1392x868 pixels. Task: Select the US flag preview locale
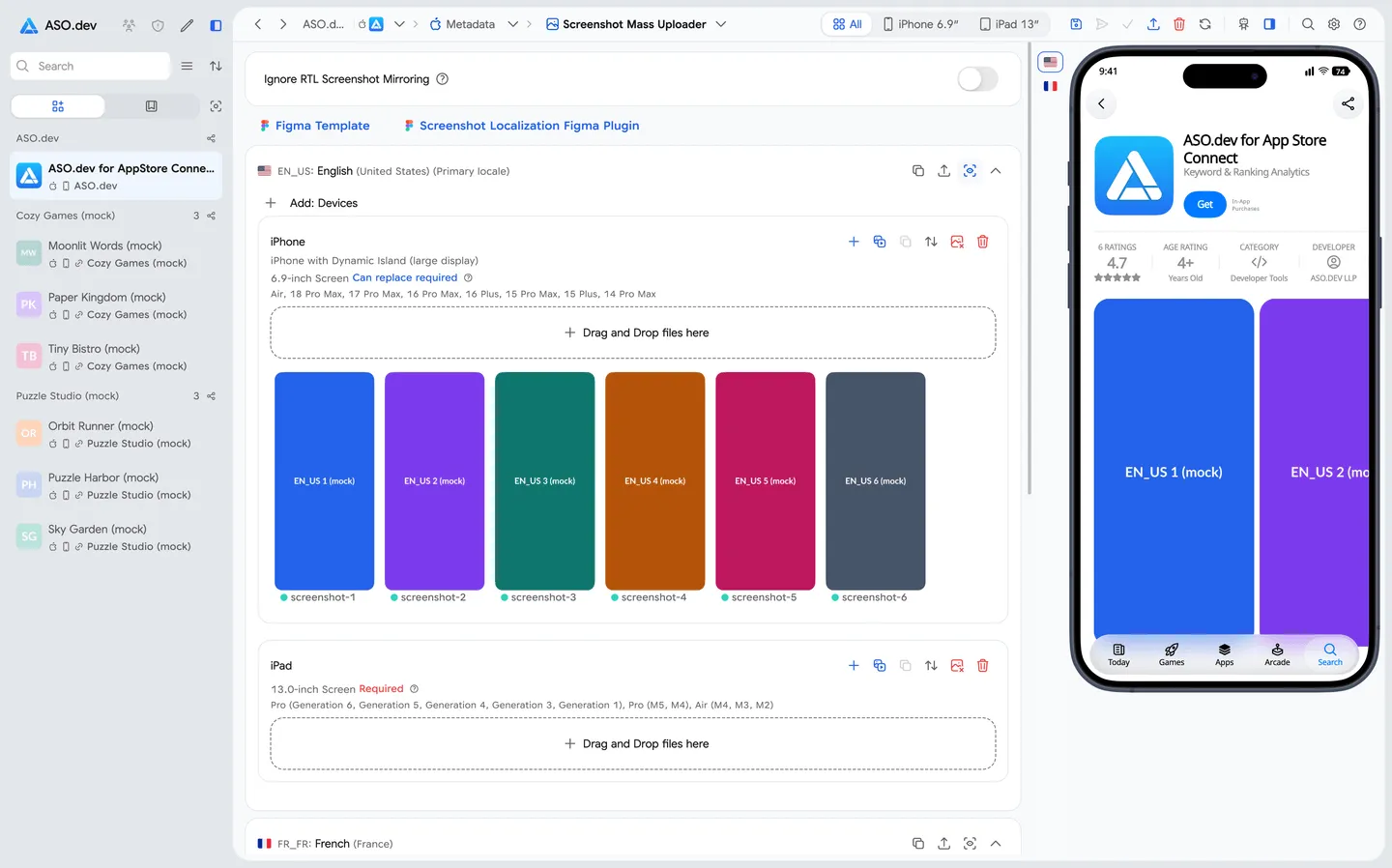pos(1051,62)
